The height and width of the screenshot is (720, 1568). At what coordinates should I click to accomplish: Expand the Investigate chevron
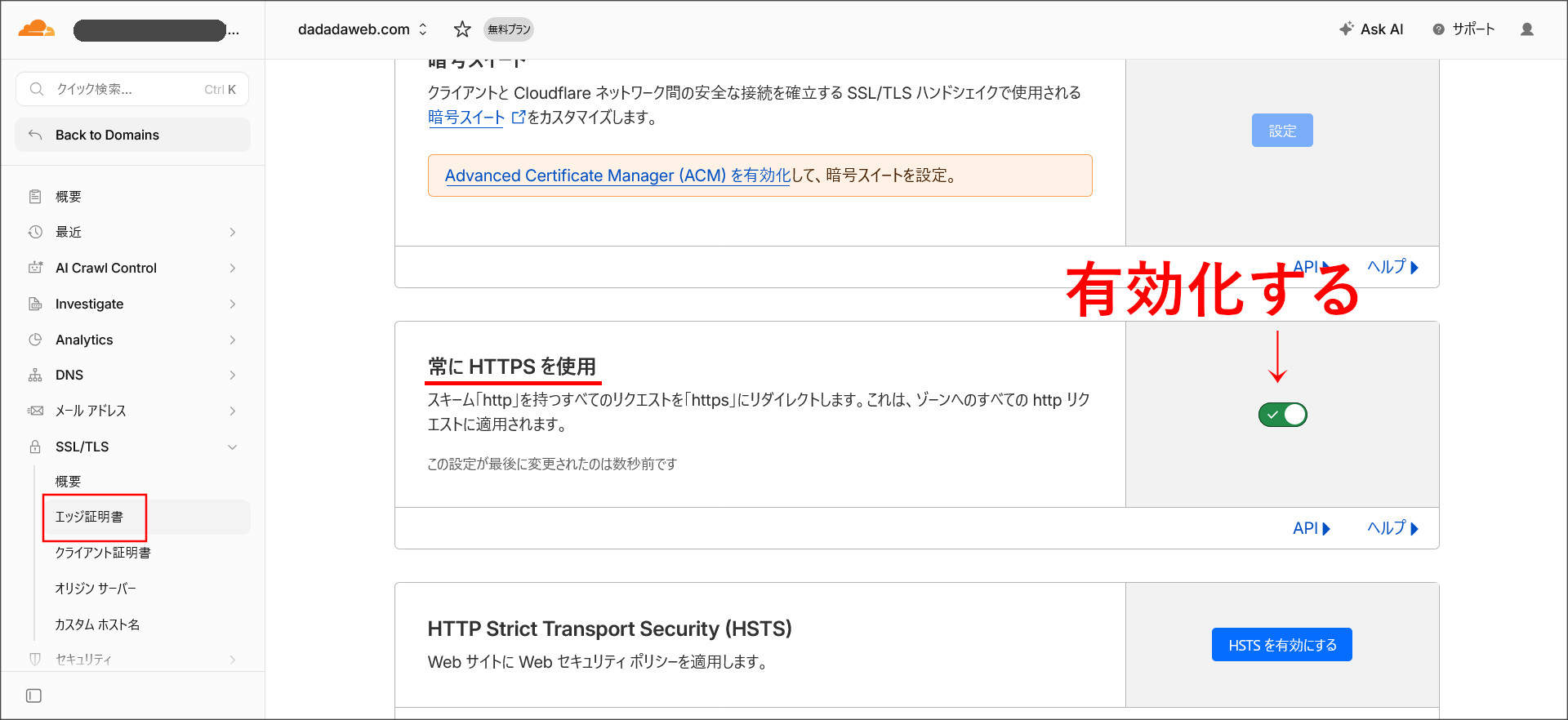(233, 304)
